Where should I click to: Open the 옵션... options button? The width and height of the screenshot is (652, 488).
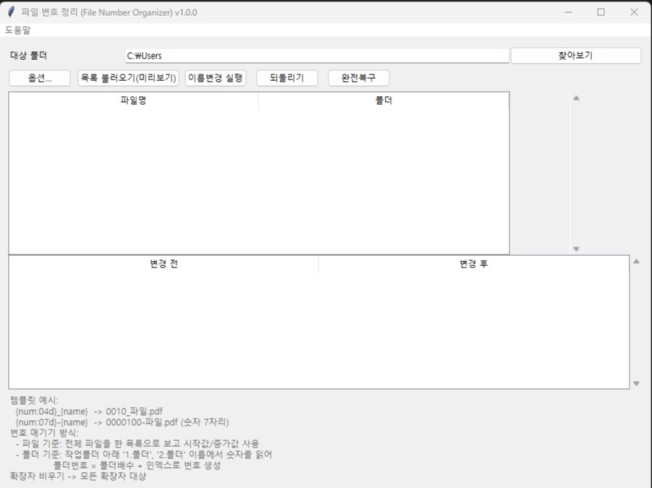[40, 78]
